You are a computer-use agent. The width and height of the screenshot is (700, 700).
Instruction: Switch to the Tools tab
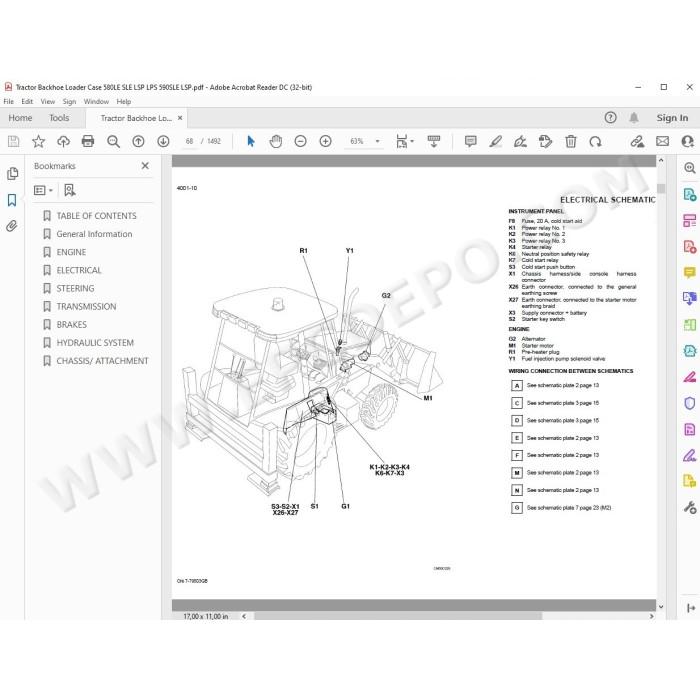tap(59, 118)
